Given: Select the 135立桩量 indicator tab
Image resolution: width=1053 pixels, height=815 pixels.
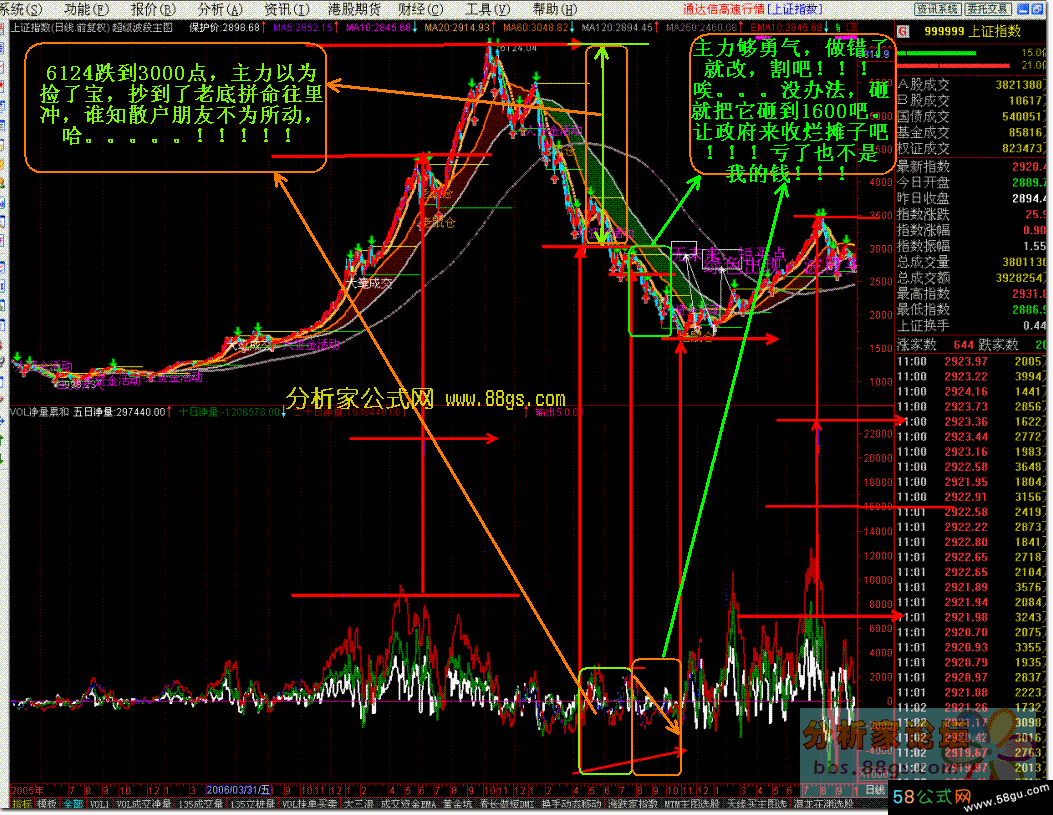Looking at the screenshot, I should [253, 804].
